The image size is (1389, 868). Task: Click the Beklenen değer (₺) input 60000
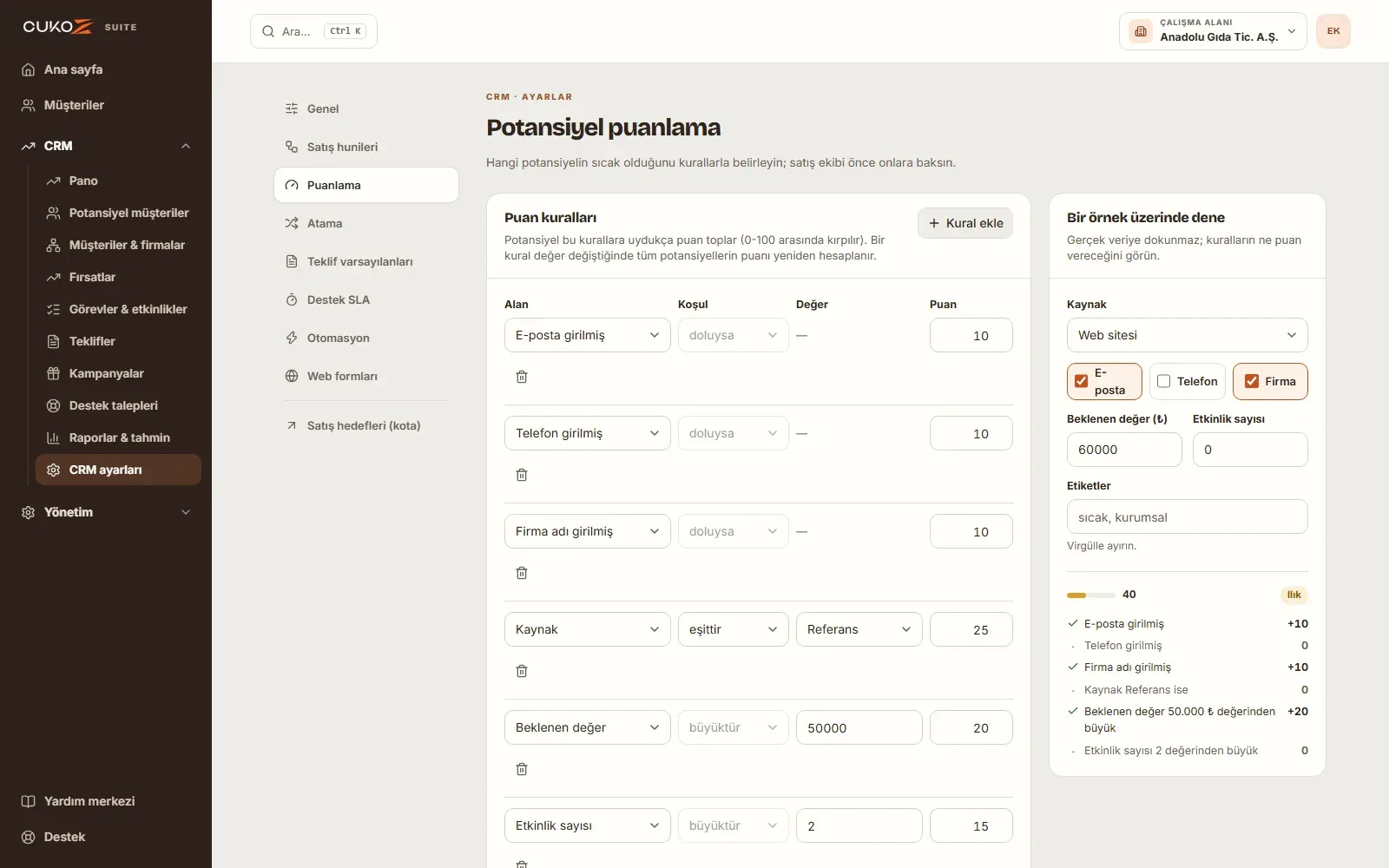click(x=1124, y=450)
